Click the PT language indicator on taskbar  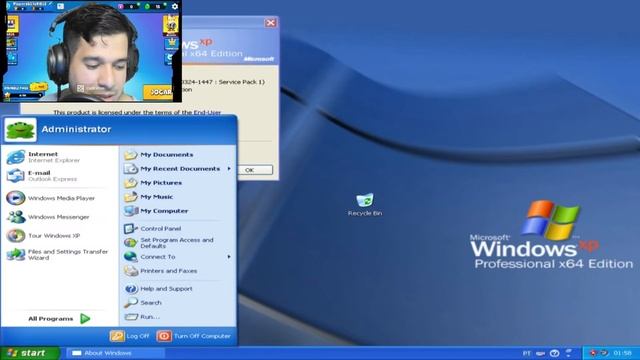coord(527,353)
